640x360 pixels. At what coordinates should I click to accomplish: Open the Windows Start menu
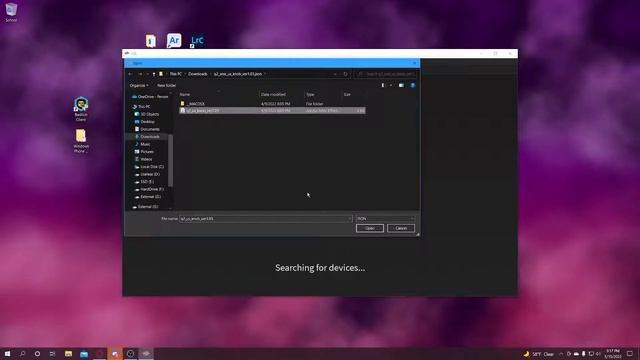tap(7, 353)
